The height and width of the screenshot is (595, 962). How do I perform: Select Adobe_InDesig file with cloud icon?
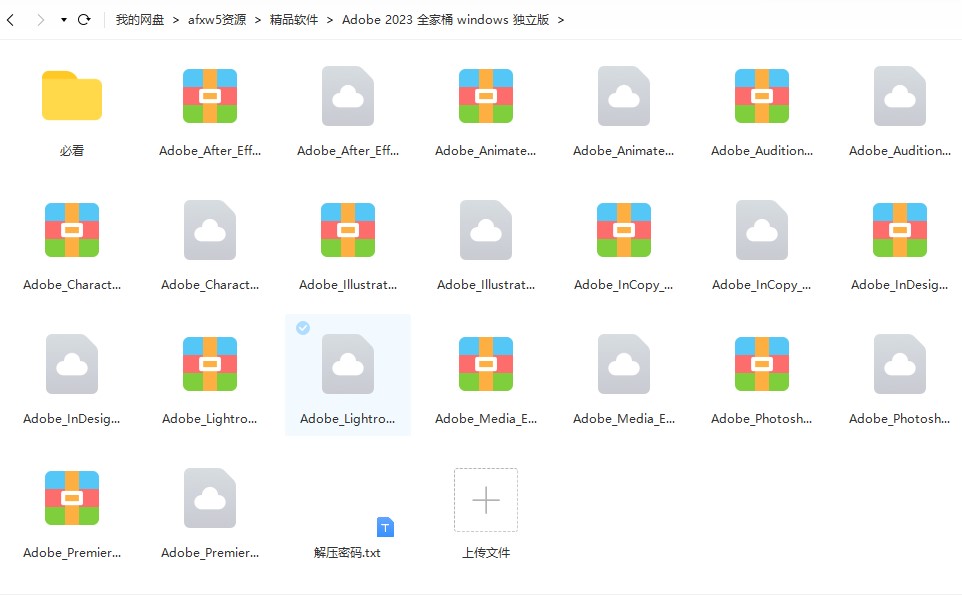tap(72, 364)
